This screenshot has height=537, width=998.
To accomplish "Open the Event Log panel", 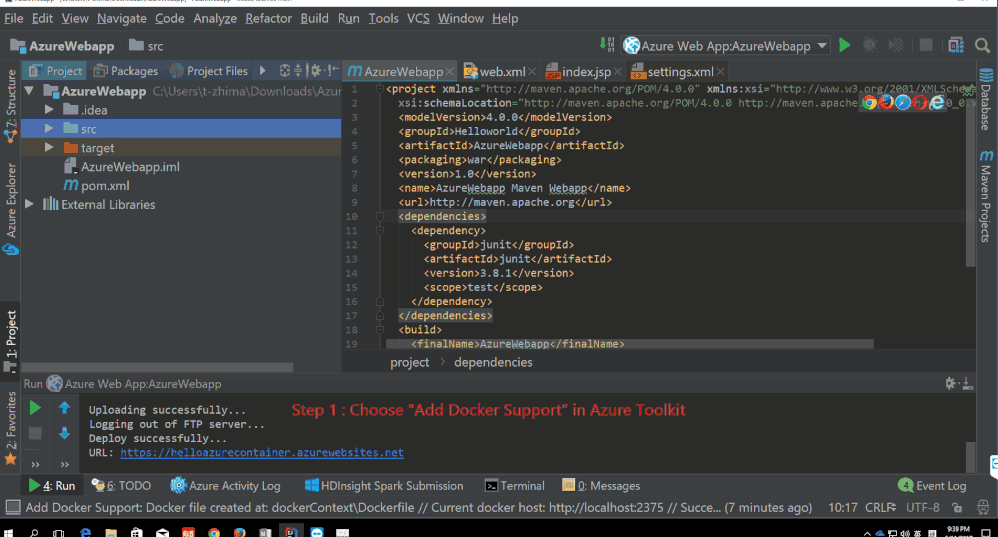I will [932, 485].
